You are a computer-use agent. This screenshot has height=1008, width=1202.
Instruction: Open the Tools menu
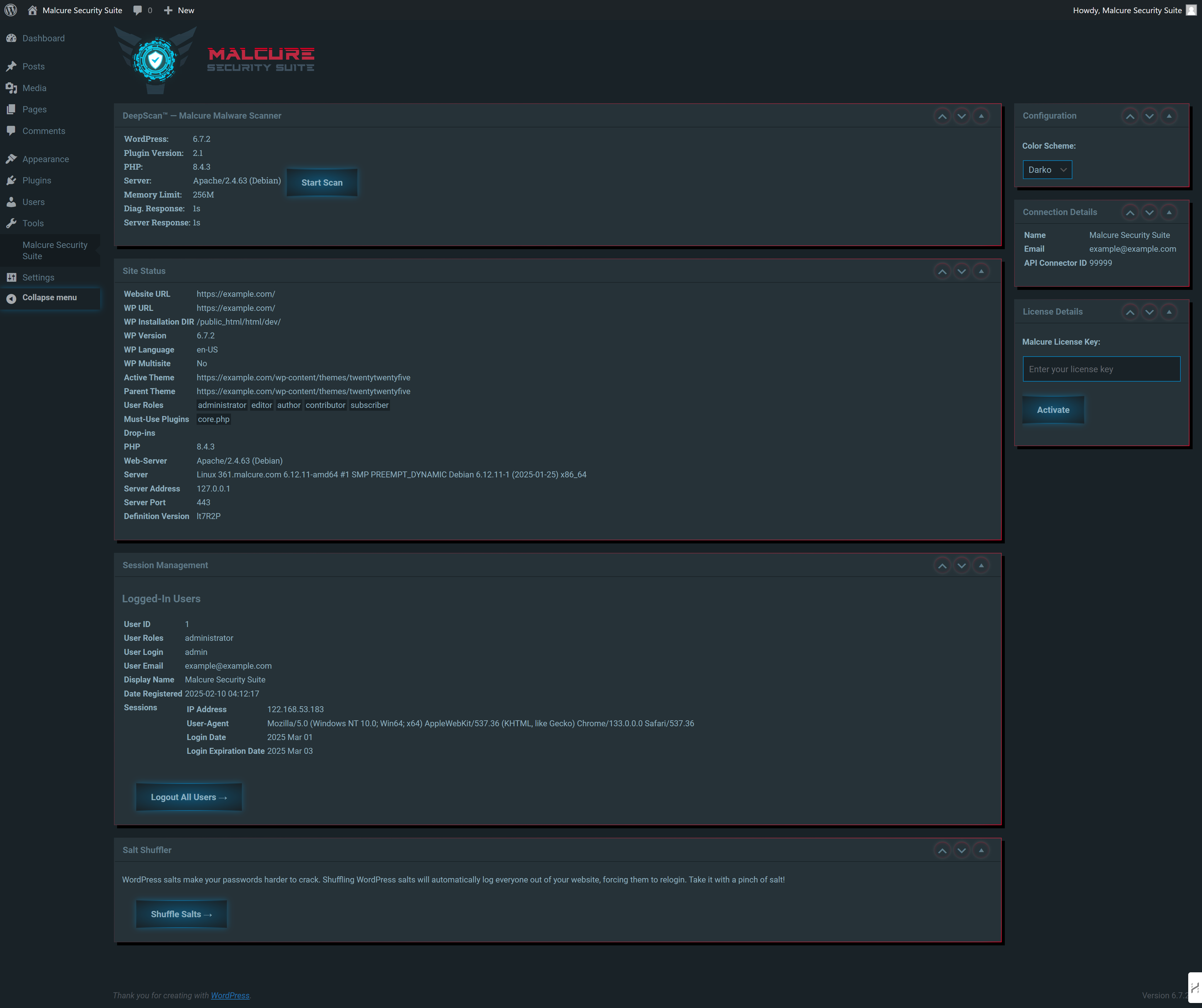[x=33, y=223]
